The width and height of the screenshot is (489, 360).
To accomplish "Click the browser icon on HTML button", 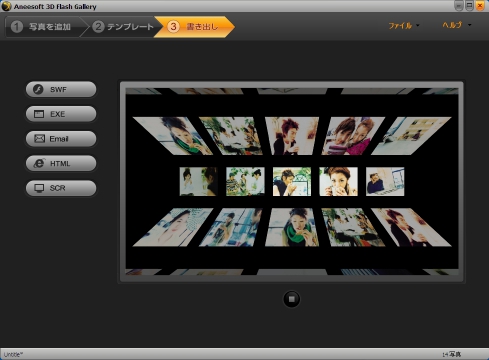I will click(39, 163).
